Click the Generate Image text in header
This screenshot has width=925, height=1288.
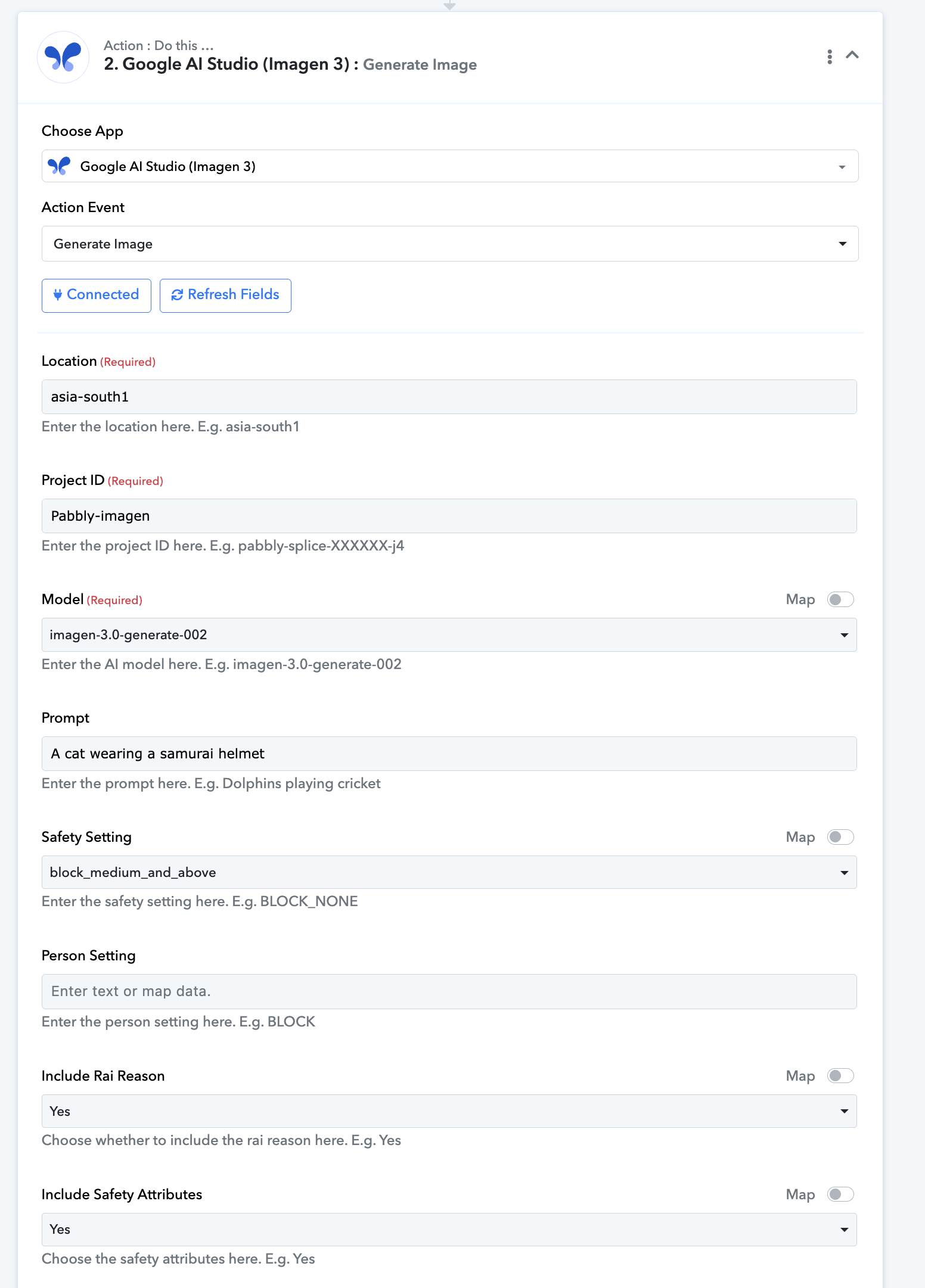click(420, 64)
